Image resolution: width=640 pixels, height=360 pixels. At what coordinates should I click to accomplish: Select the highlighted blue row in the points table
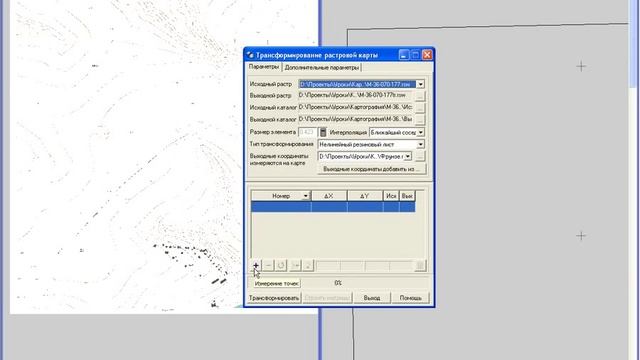coord(333,207)
